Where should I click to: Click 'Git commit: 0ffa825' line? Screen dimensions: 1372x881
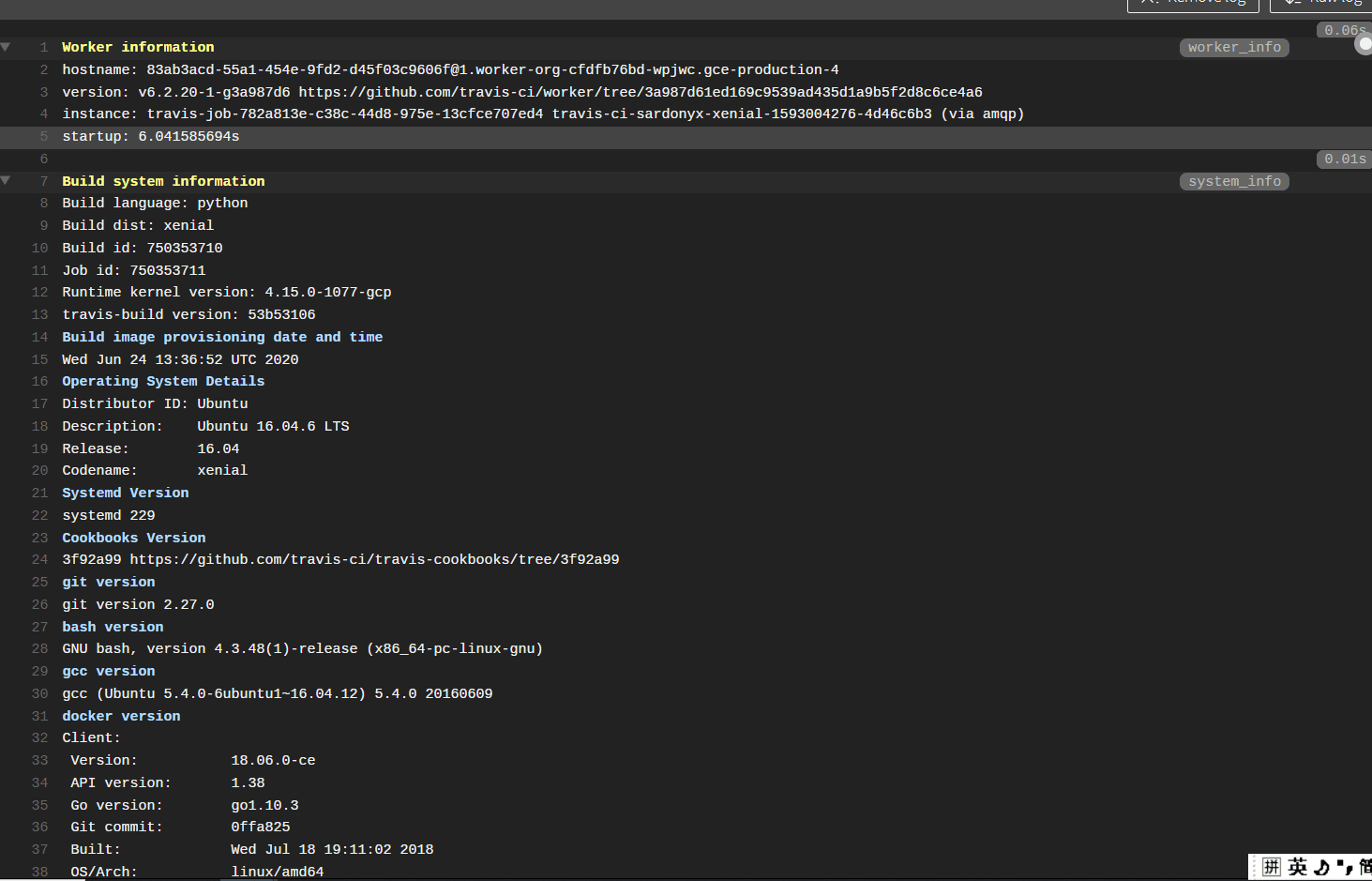point(180,828)
